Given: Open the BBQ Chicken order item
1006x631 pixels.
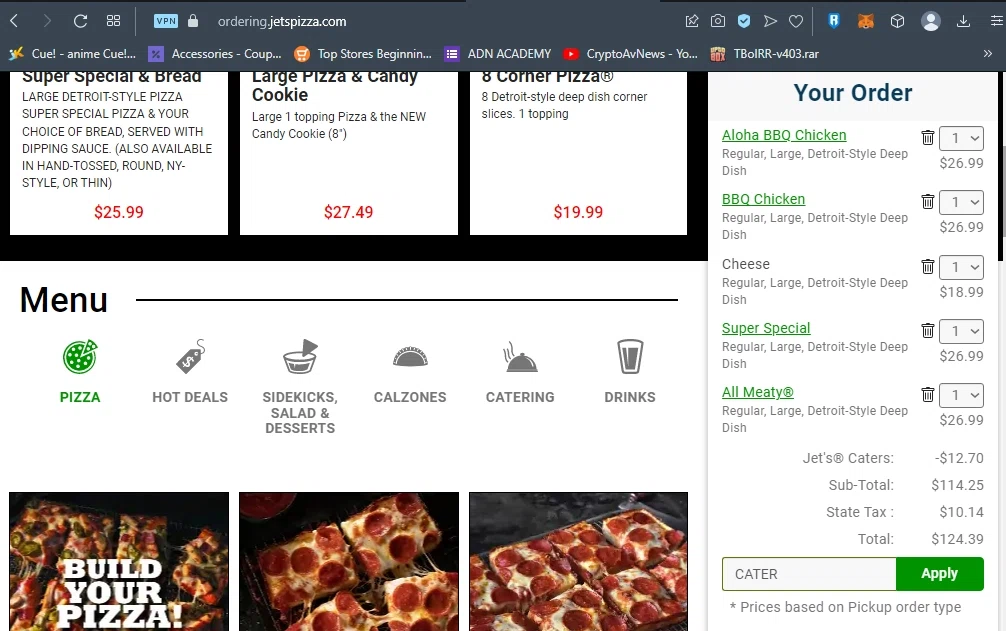Looking at the screenshot, I should tap(763, 199).
